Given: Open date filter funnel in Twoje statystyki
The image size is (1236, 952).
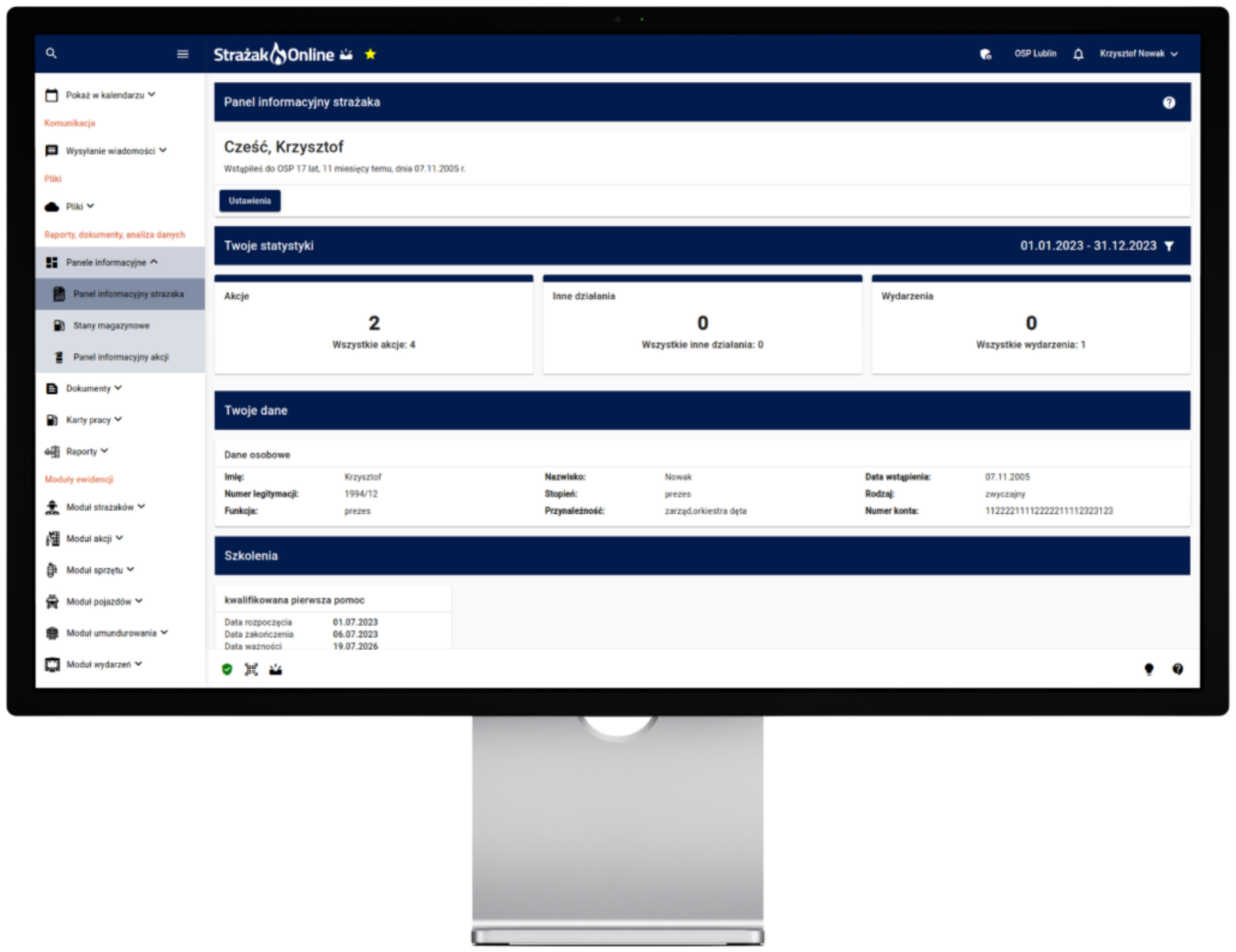Looking at the screenshot, I should click(1169, 246).
